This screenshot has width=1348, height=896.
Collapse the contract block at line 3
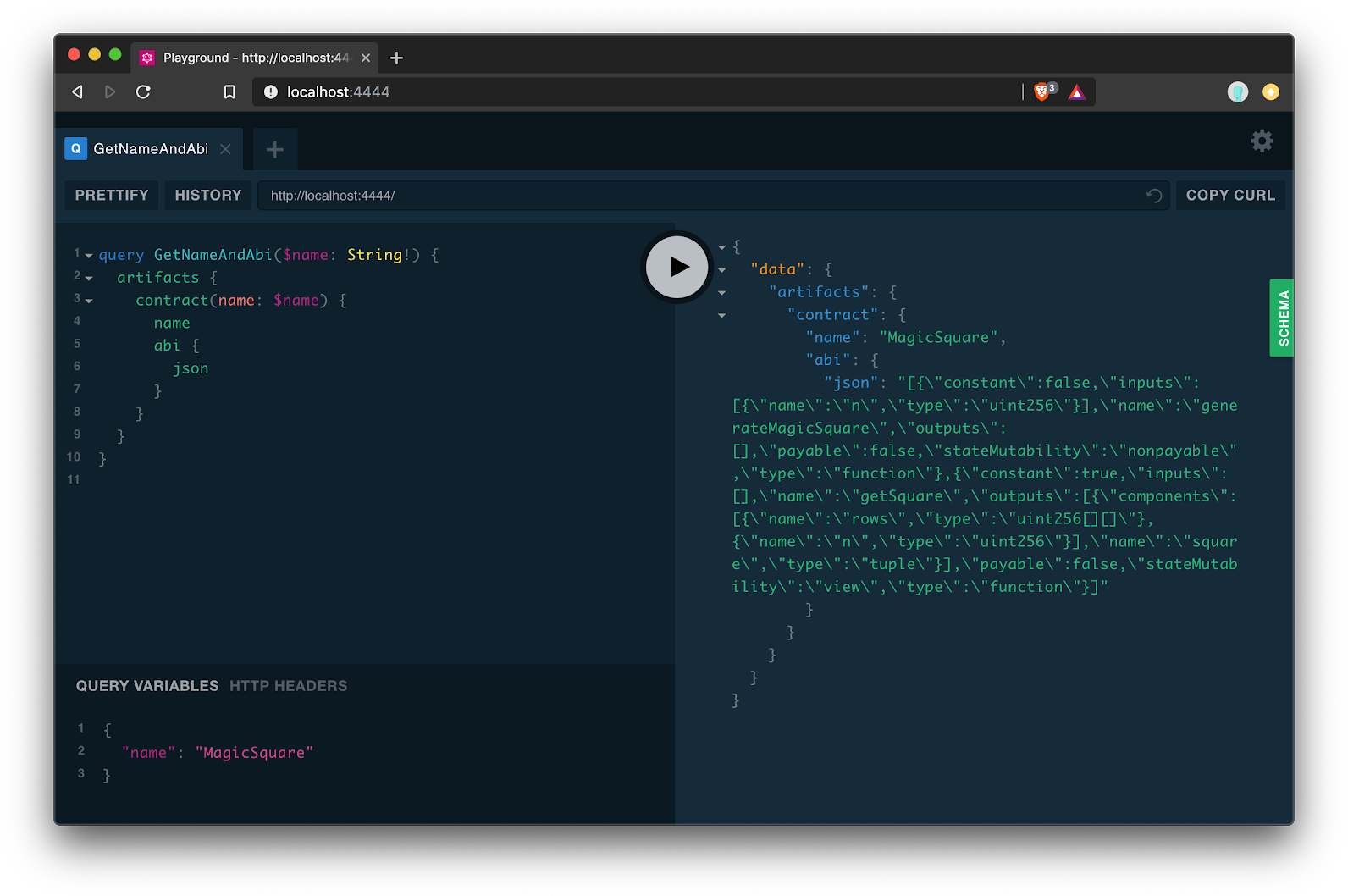pos(89,301)
